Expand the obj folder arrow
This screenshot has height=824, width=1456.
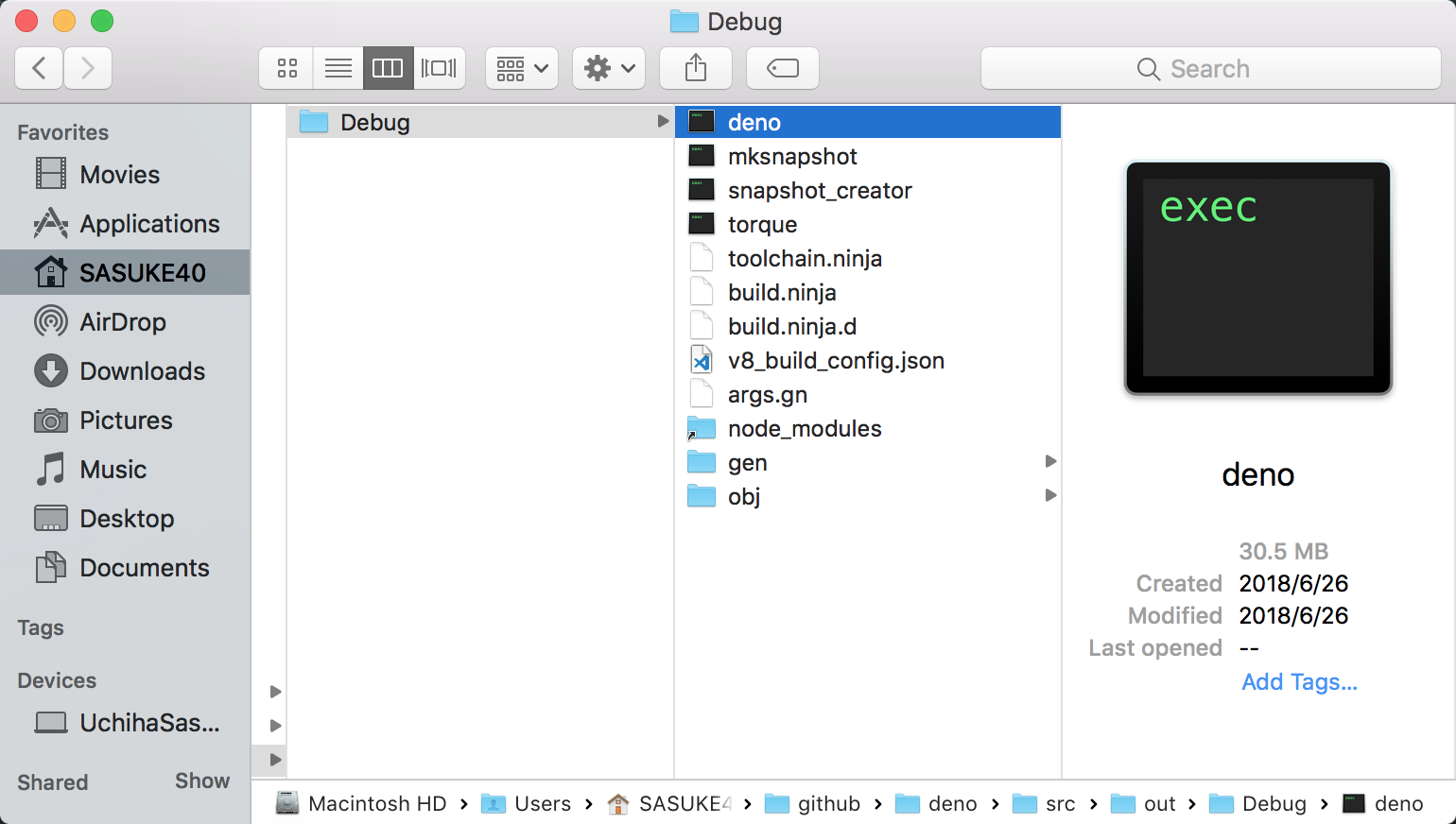[1050, 495]
